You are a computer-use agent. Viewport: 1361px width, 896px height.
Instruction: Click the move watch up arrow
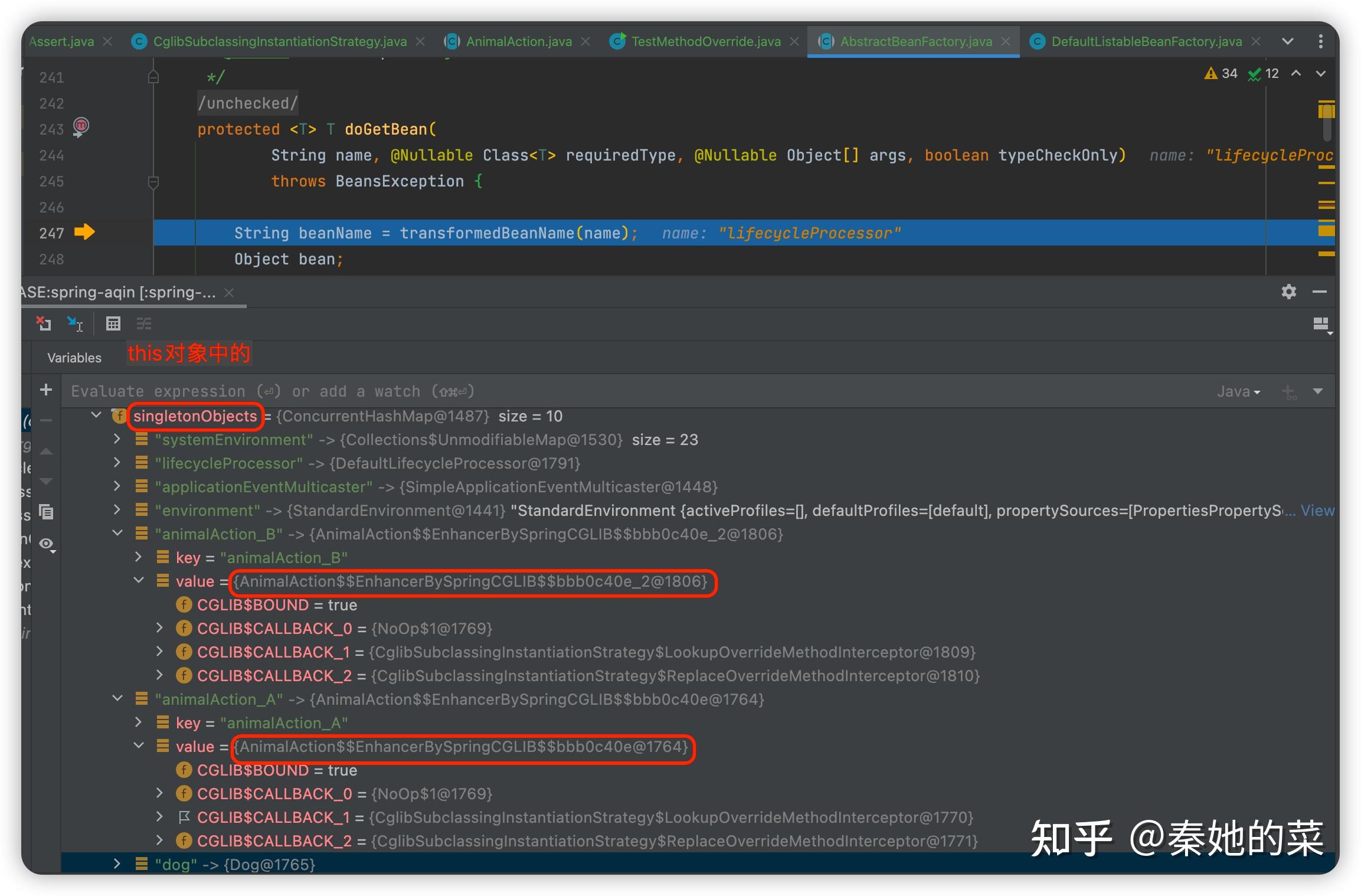pyautogui.click(x=47, y=452)
